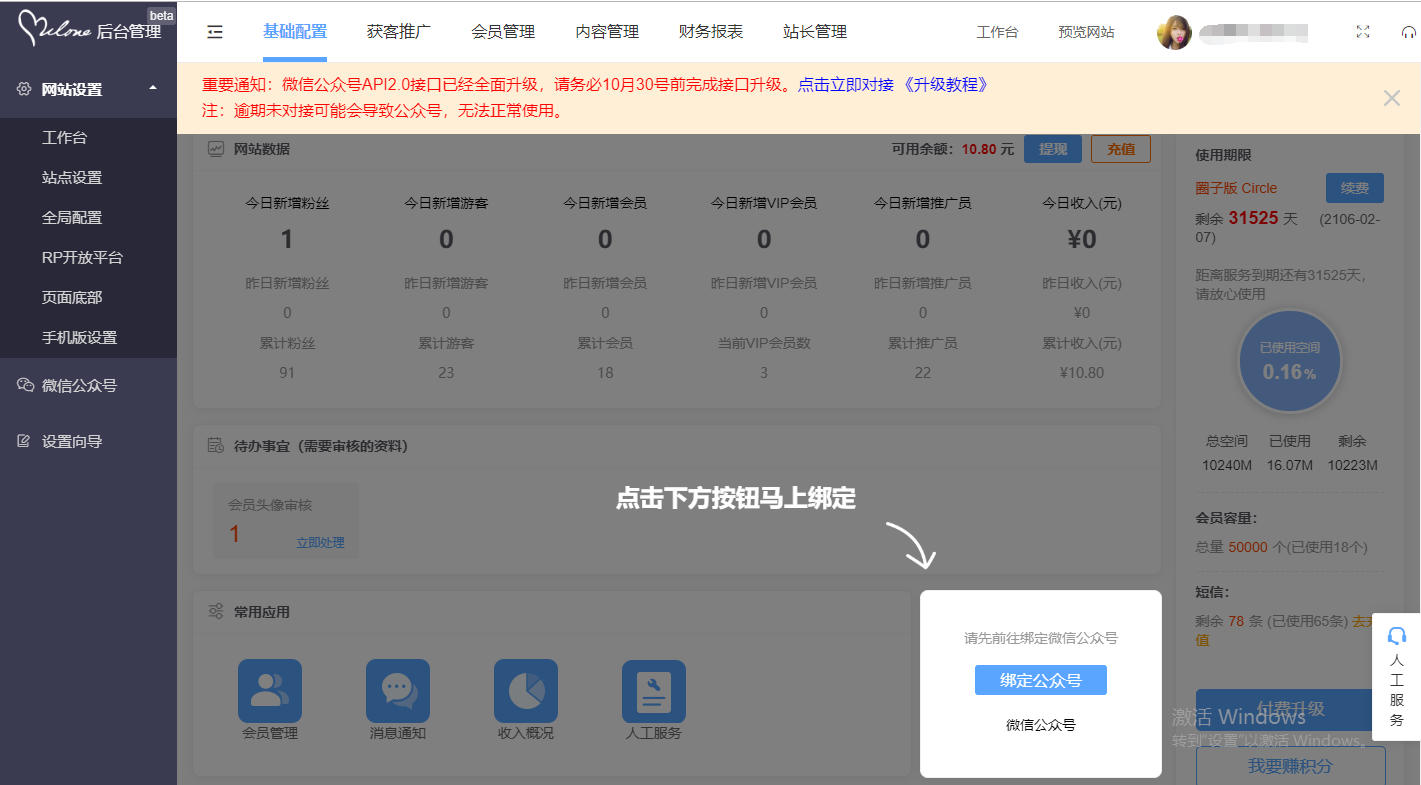1421x785 pixels.
Task: Click the 人工服务 floating headset widget
Action: [x=1397, y=677]
